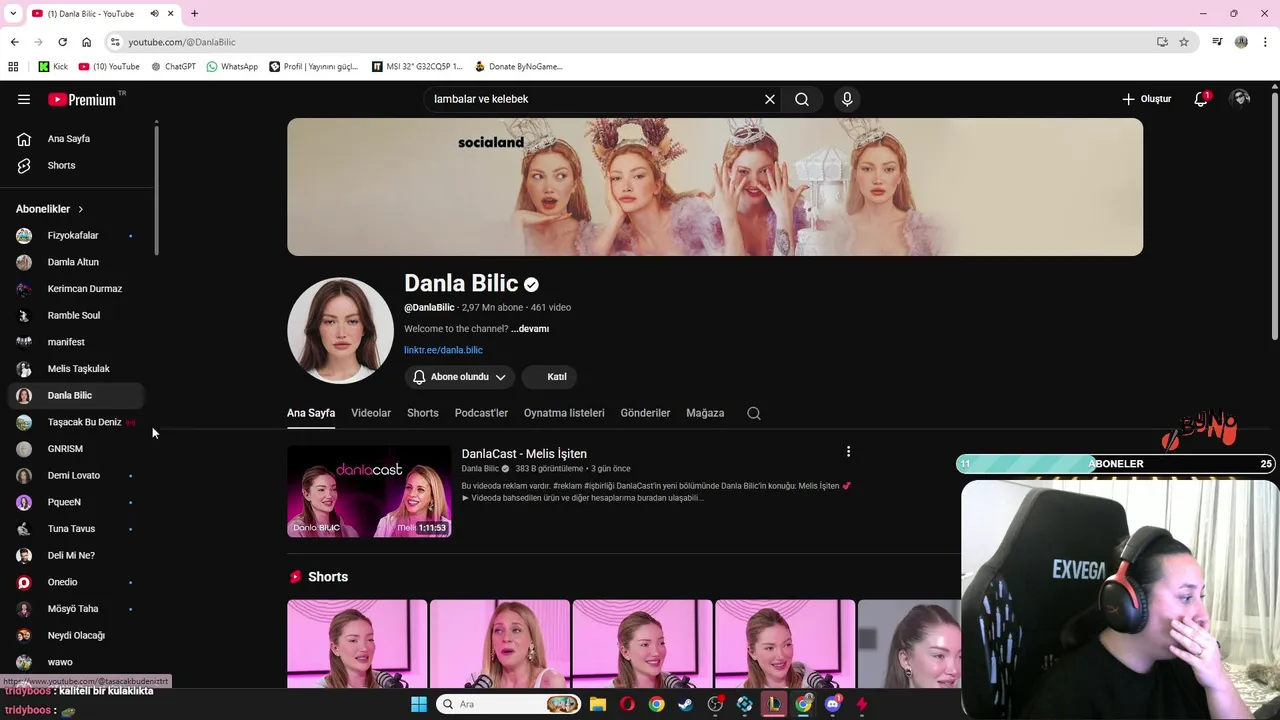Click Oluştur create button
The height and width of the screenshot is (720, 1280).
click(1146, 99)
